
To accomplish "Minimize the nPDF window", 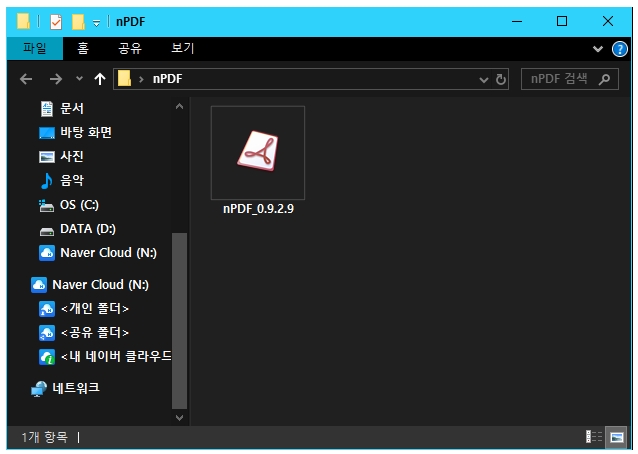I will (517, 21).
